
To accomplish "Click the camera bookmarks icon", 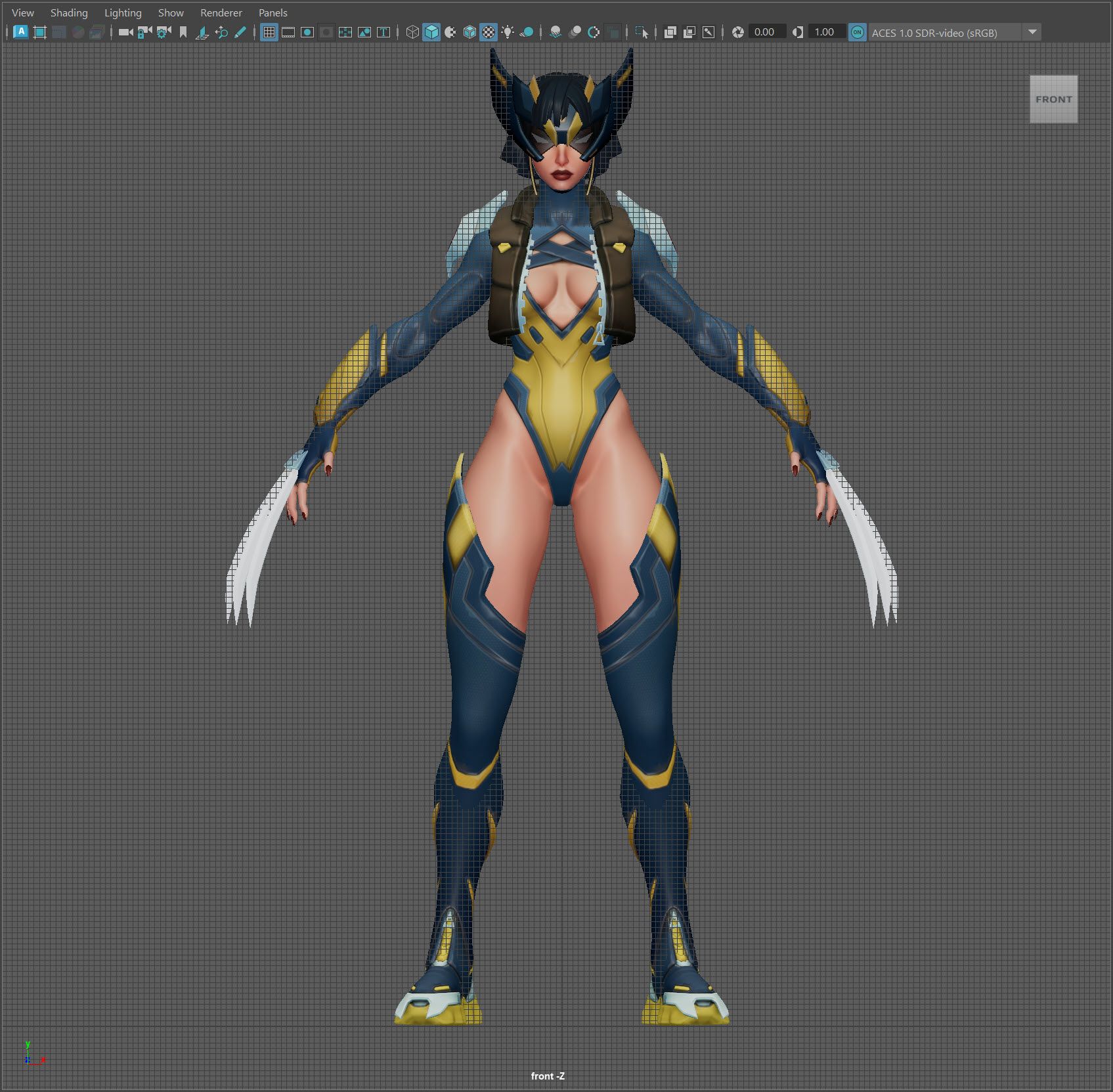I will click(183, 32).
